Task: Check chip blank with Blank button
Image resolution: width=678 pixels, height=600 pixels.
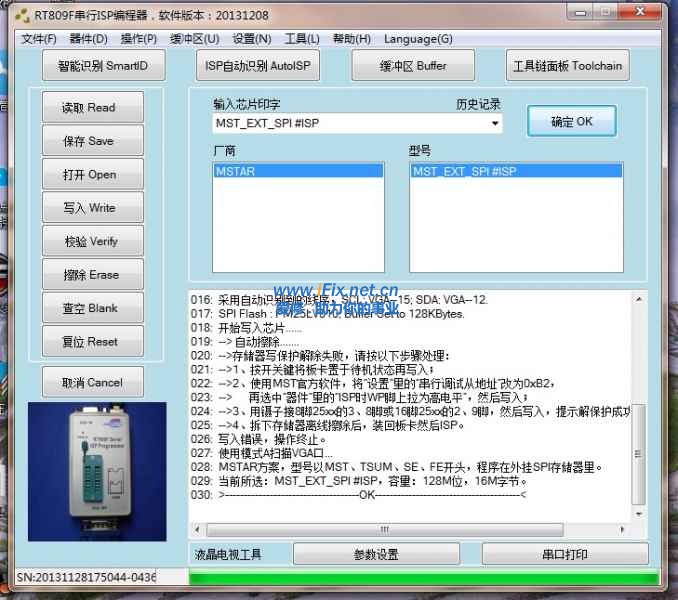Action: click(92, 308)
